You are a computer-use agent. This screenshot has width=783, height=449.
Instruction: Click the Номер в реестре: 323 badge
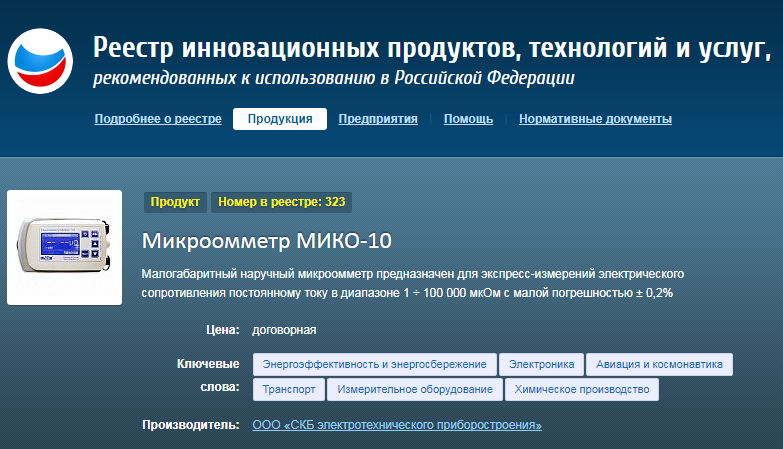(282, 202)
